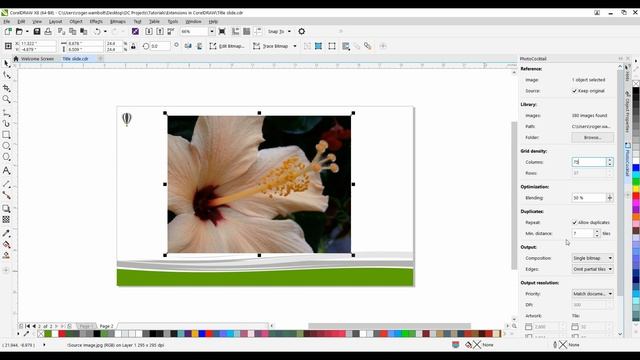Viewport: 640px width, 360px height.
Task: Toggle the Allow duplicates checkbox
Action: coord(575,222)
